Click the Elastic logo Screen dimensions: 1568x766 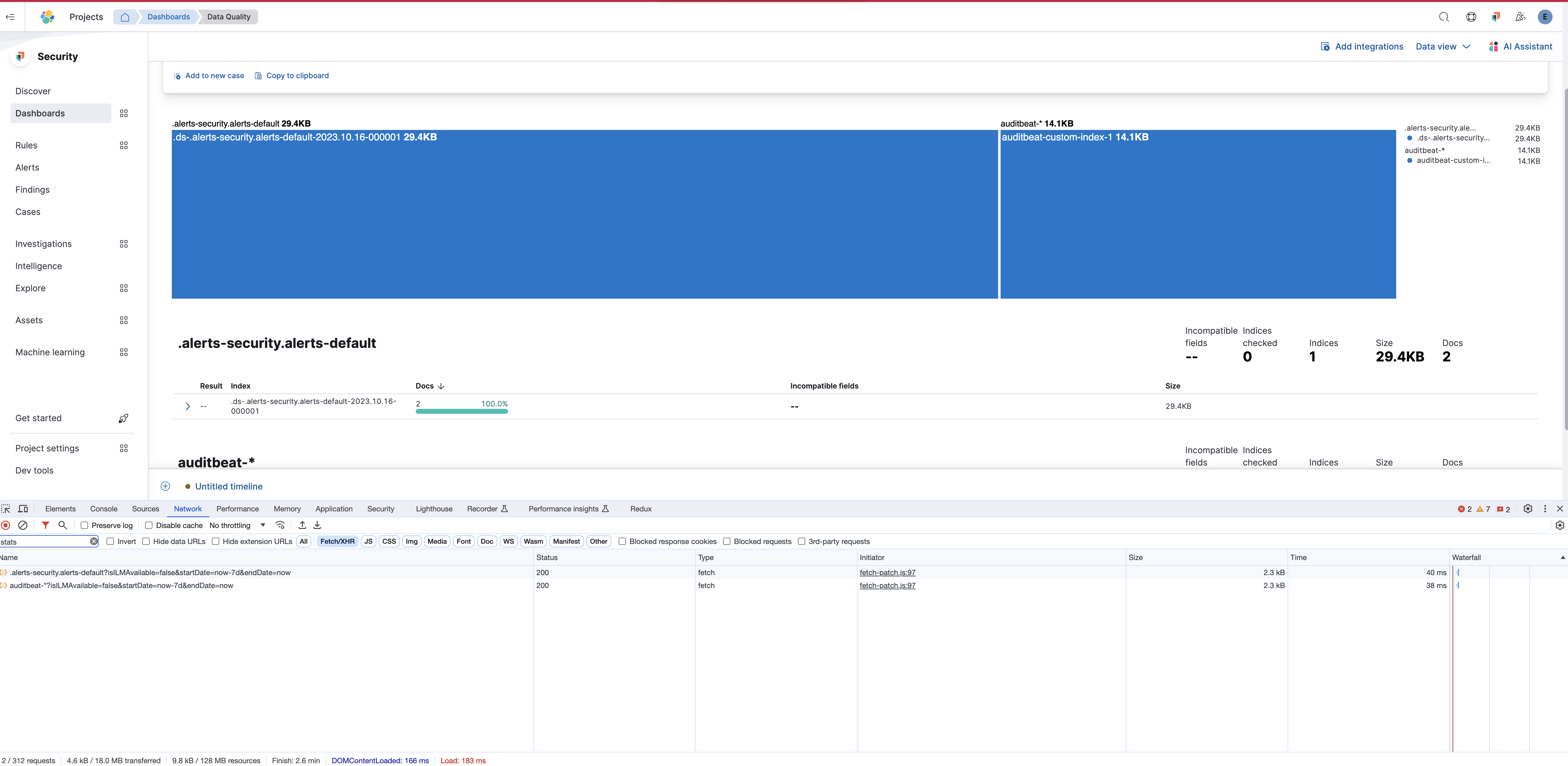click(47, 17)
